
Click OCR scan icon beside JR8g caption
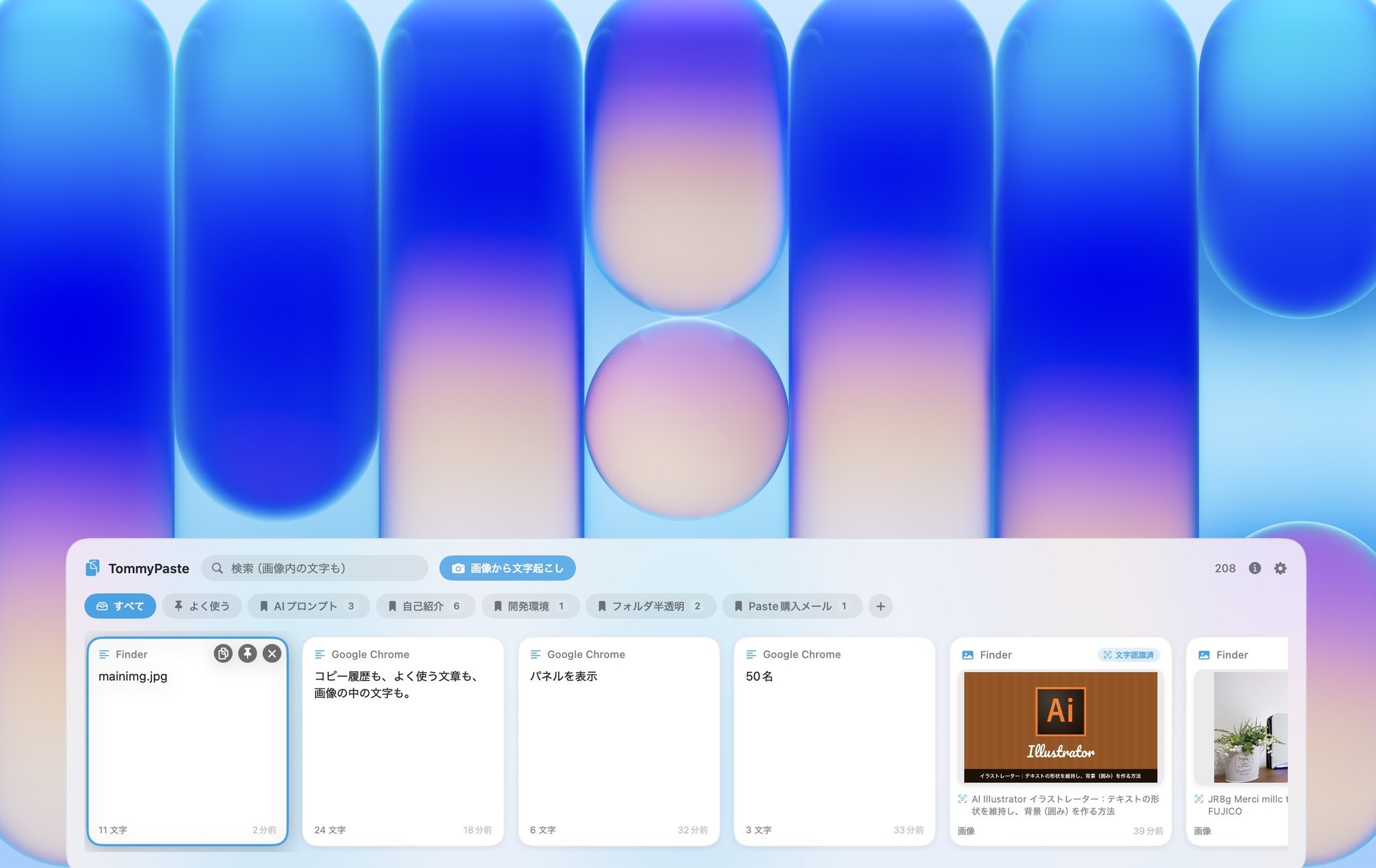click(1199, 799)
